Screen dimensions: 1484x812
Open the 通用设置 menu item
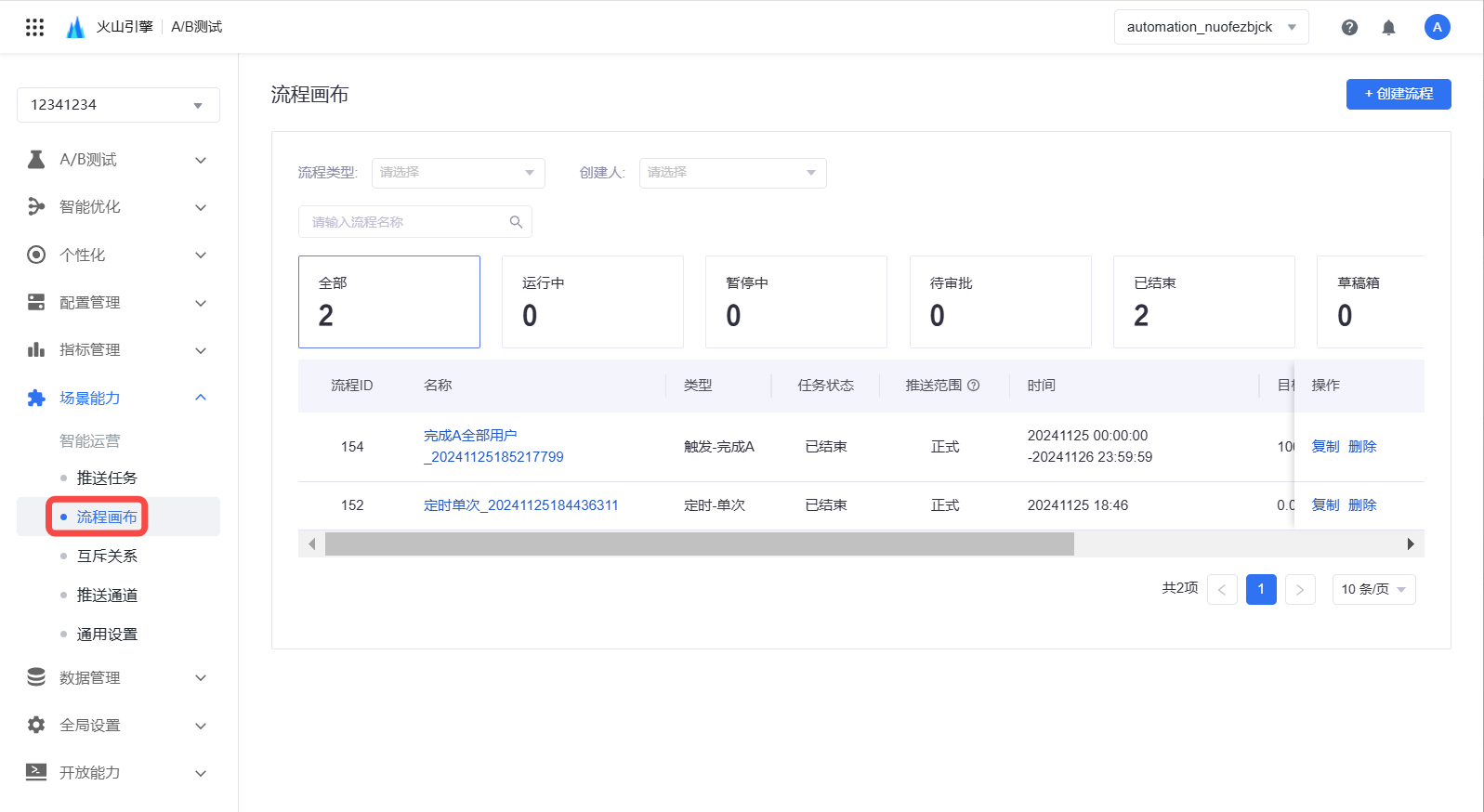tap(107, 634)
